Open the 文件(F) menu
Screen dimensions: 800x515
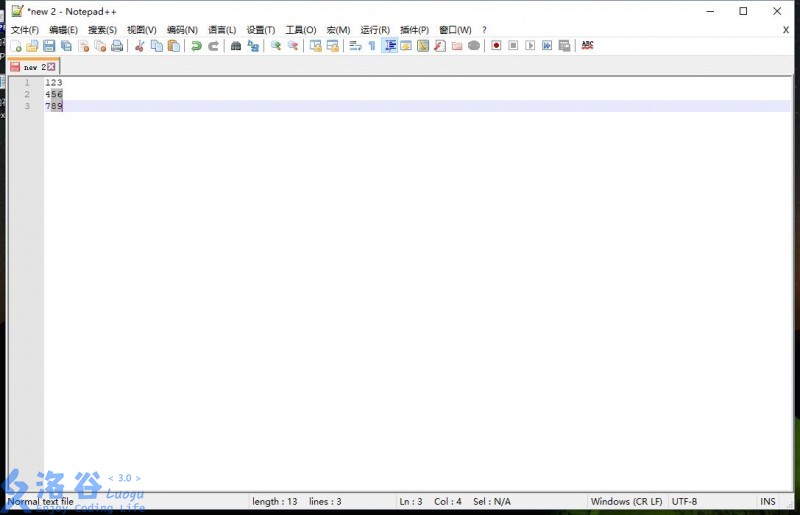(24, 30)
